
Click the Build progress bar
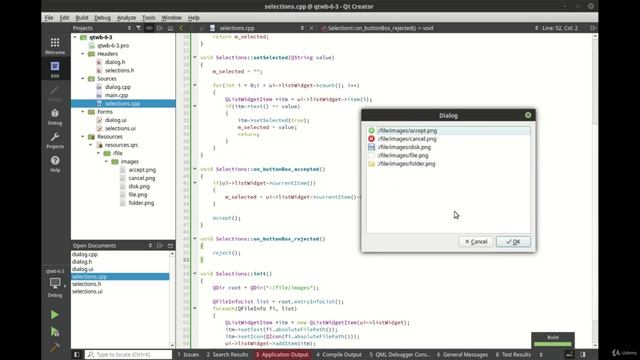553,344
